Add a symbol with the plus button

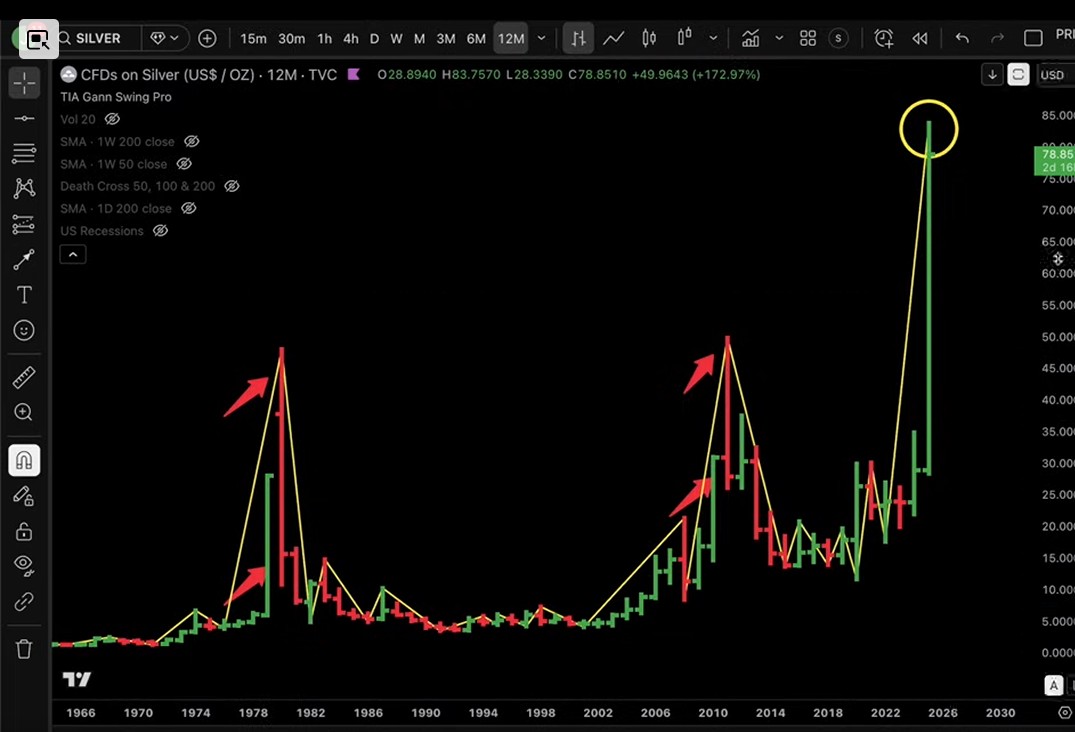pyautogui.click(x=207, y=38)
